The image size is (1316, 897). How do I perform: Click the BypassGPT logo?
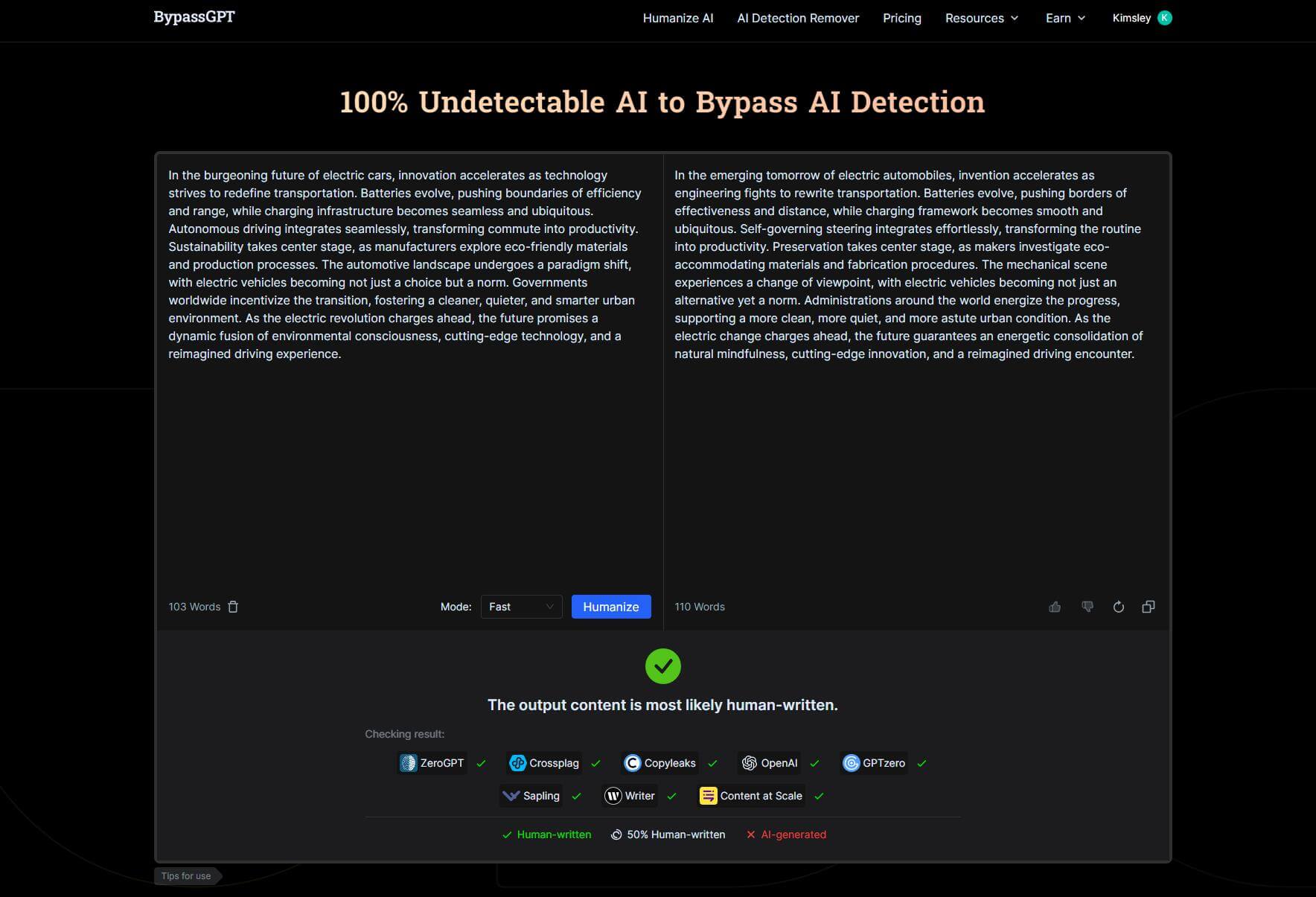click(194, 17)
